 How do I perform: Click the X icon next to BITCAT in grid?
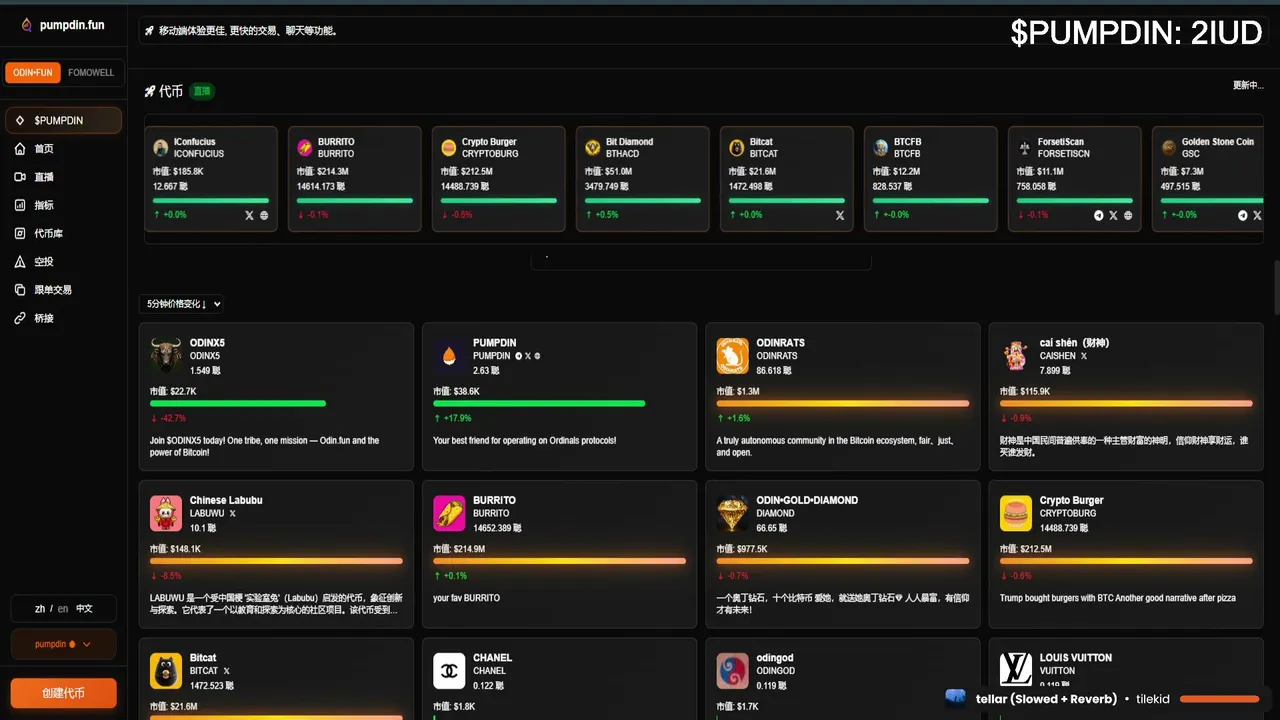point(227,671)
